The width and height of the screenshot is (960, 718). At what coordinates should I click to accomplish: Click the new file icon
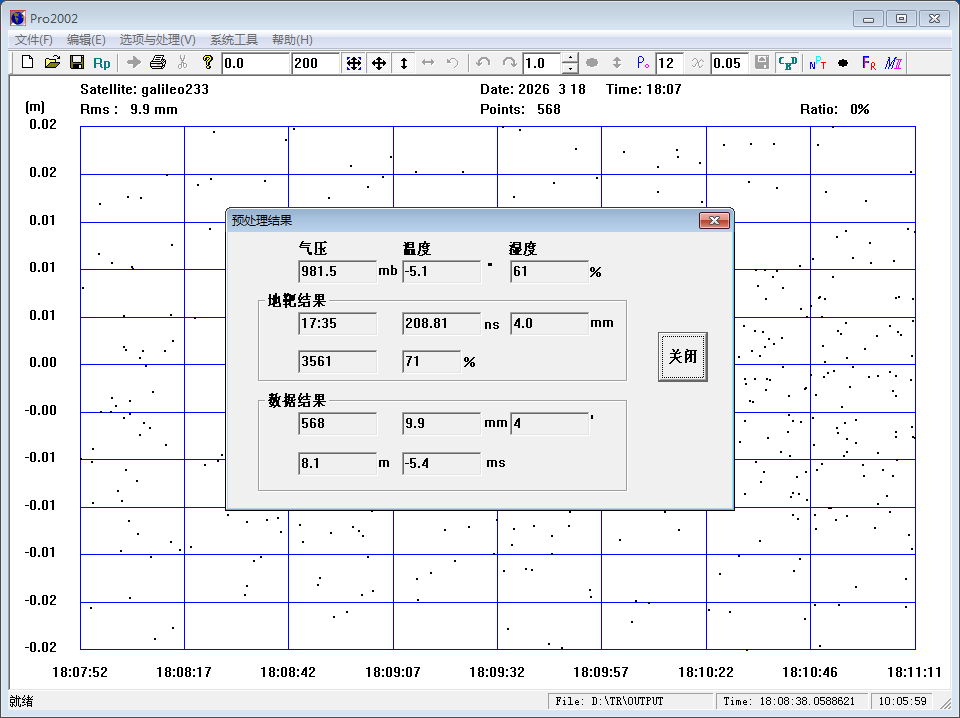pyautogui.click(x=28, y=63)
